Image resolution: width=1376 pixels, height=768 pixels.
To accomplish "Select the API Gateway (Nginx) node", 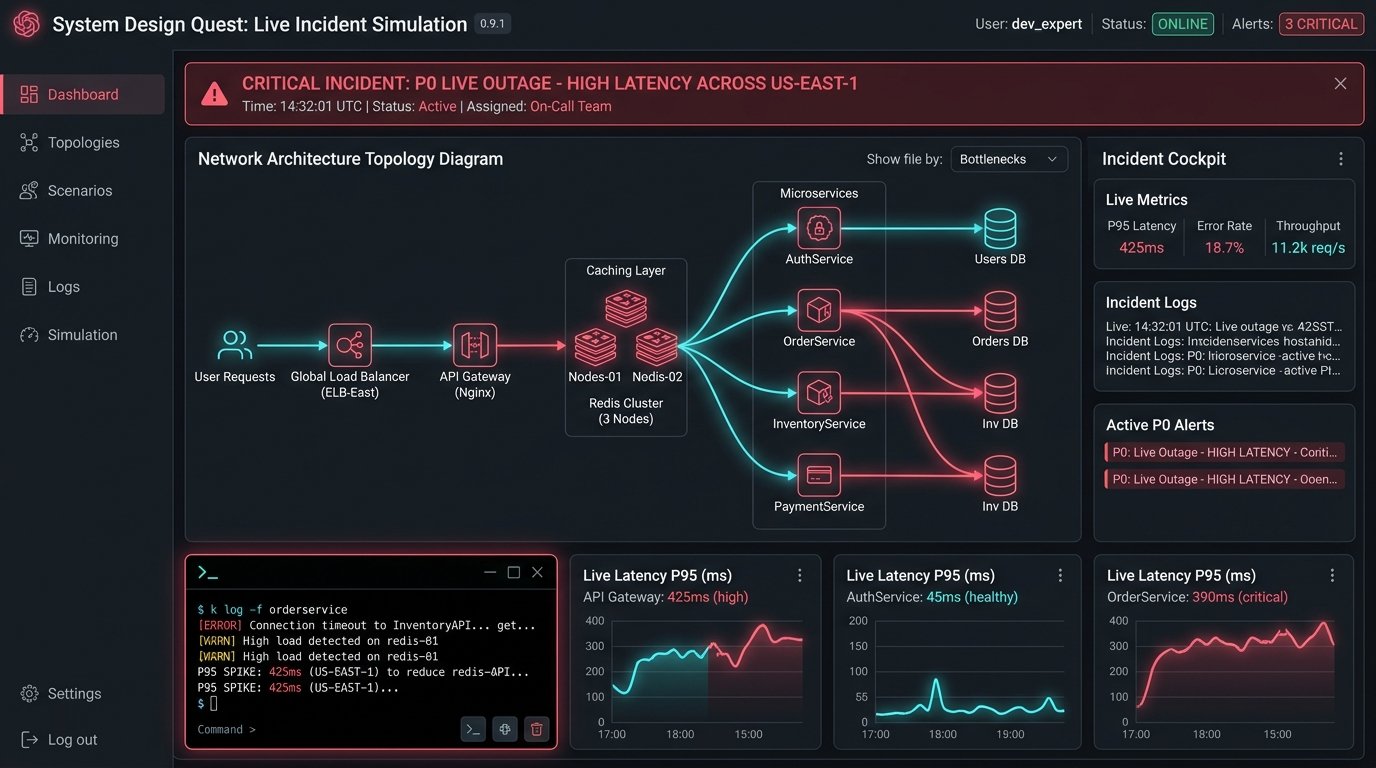I will click(x=475, y=345).
